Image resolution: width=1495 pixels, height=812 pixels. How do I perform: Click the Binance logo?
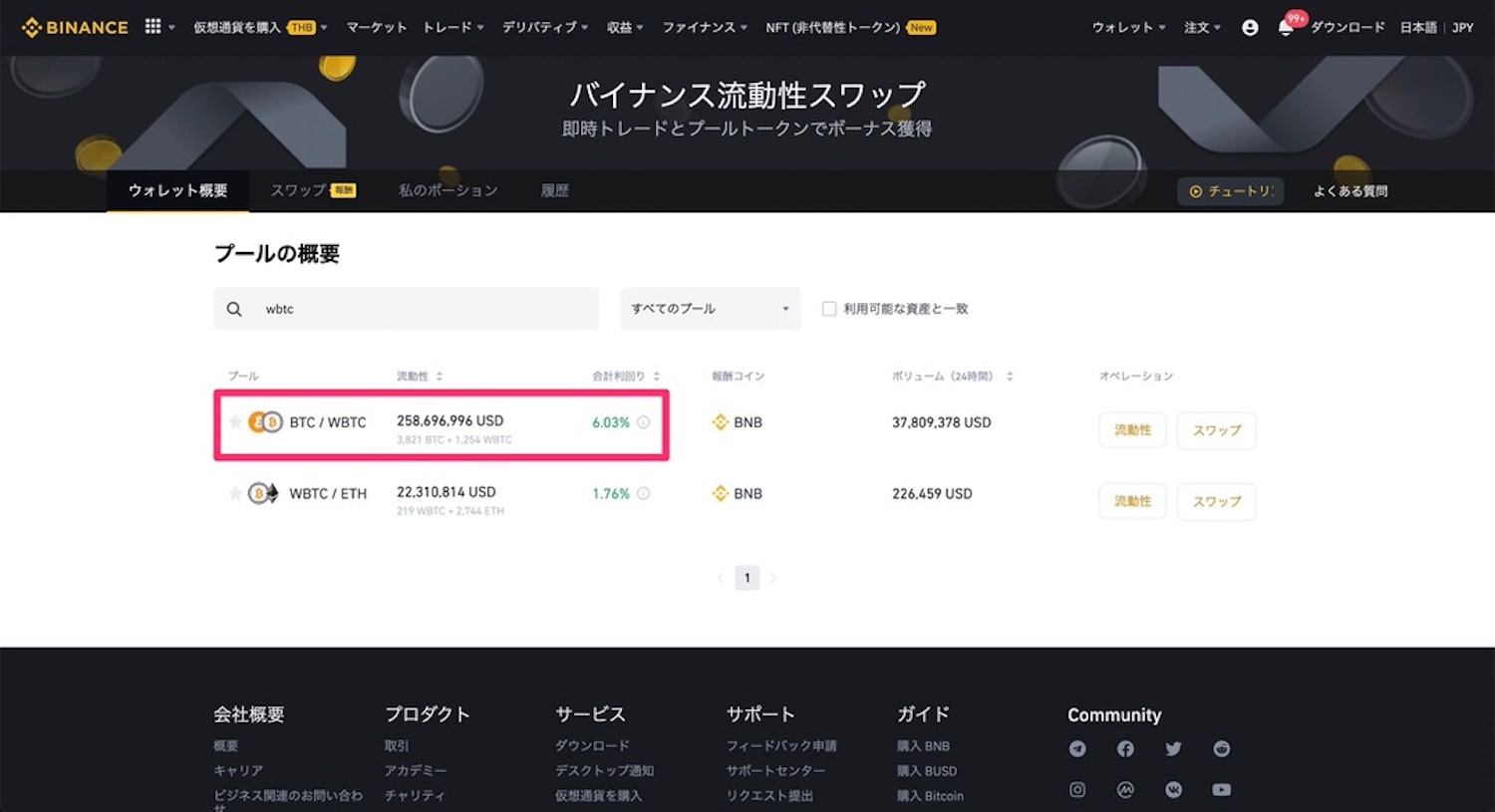point(75,27)
